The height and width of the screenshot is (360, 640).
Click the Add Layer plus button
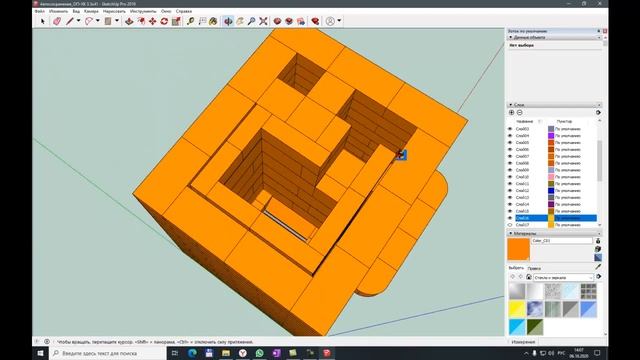coord(511,113)
